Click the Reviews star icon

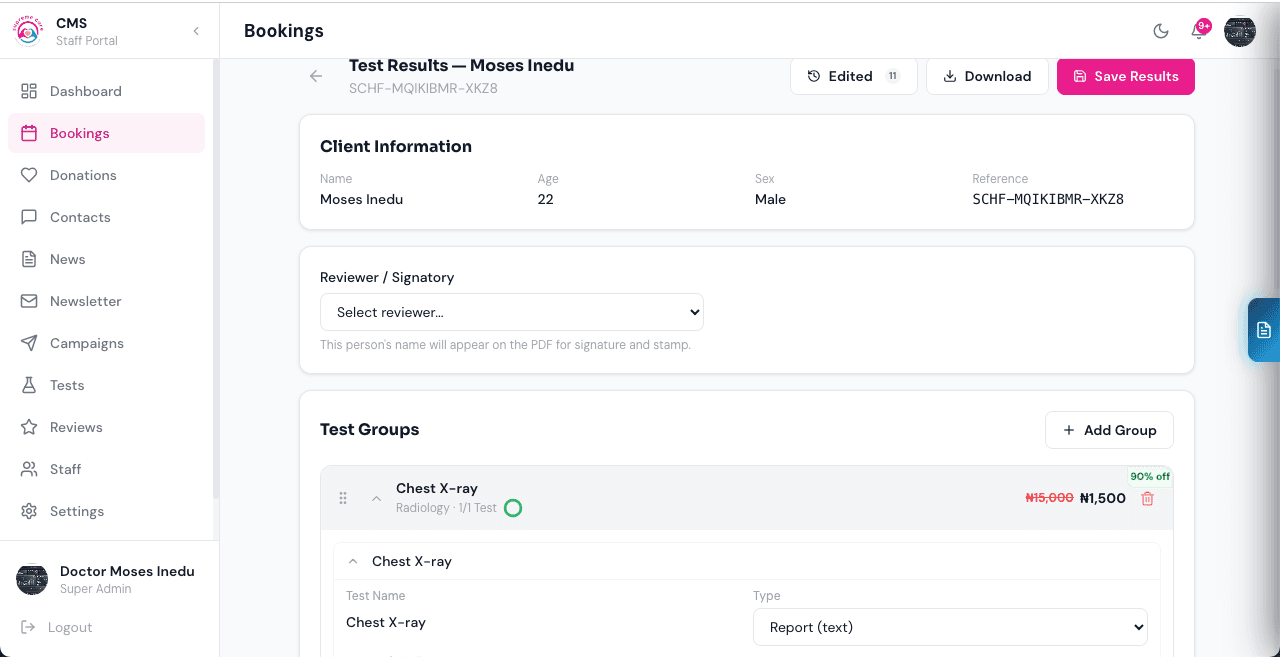[x=29, y=427]
